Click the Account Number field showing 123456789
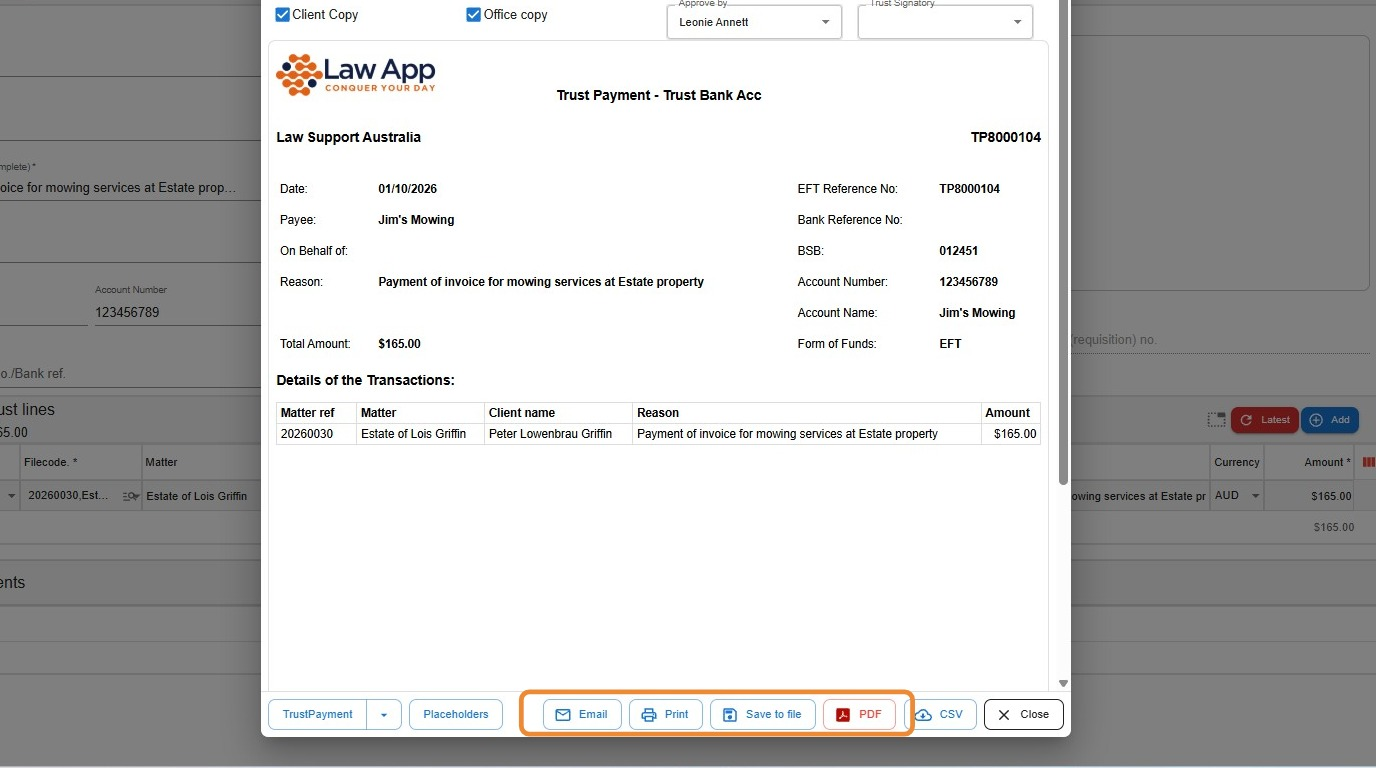Image resolution: width=1376 pixels, height=768 pixels. (x=176, y=312)
